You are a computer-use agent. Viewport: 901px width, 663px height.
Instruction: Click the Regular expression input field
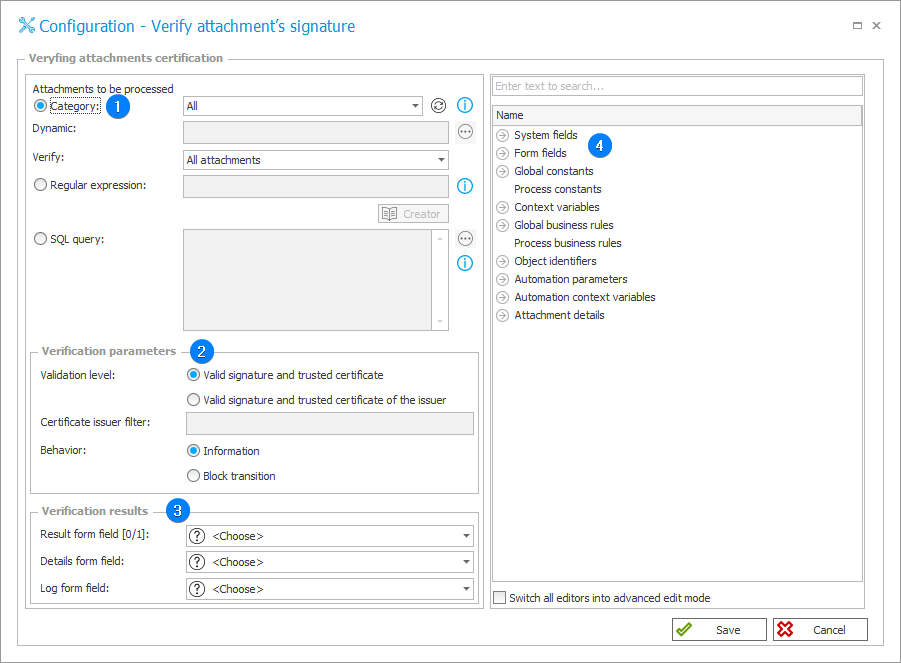pyautogui.click(x=315, y=187)
